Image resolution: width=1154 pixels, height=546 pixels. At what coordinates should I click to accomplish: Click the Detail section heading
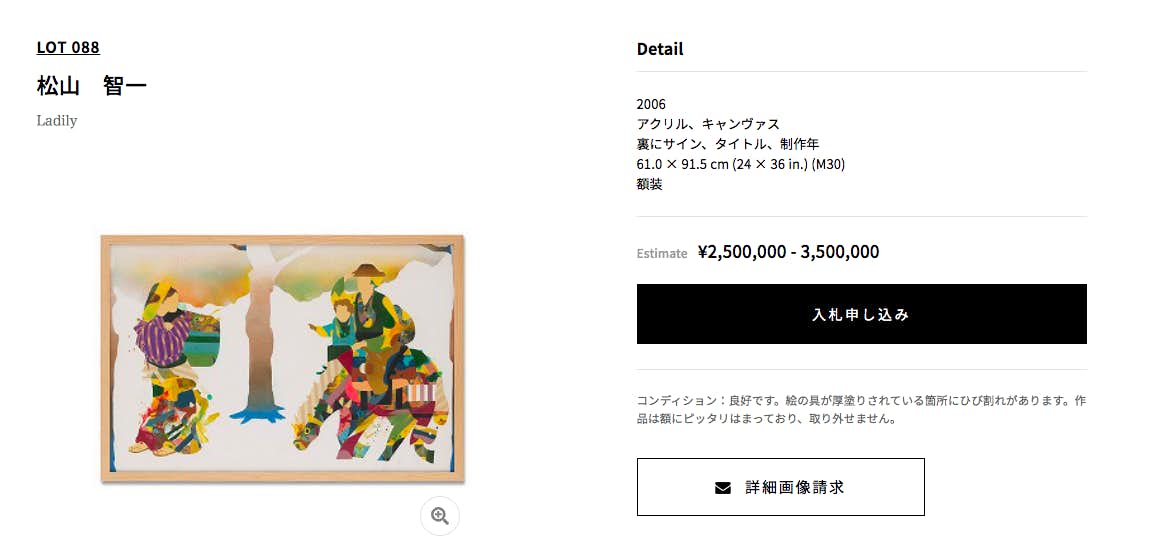click(x=660, y=49)
